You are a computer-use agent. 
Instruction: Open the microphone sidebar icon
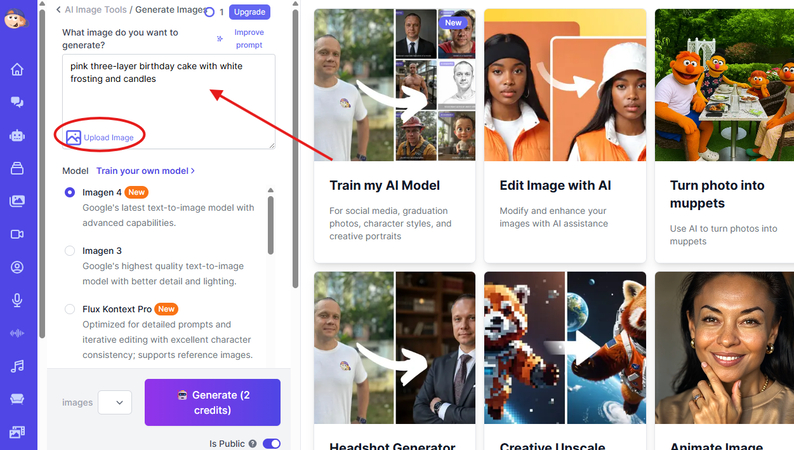point(17,300)
